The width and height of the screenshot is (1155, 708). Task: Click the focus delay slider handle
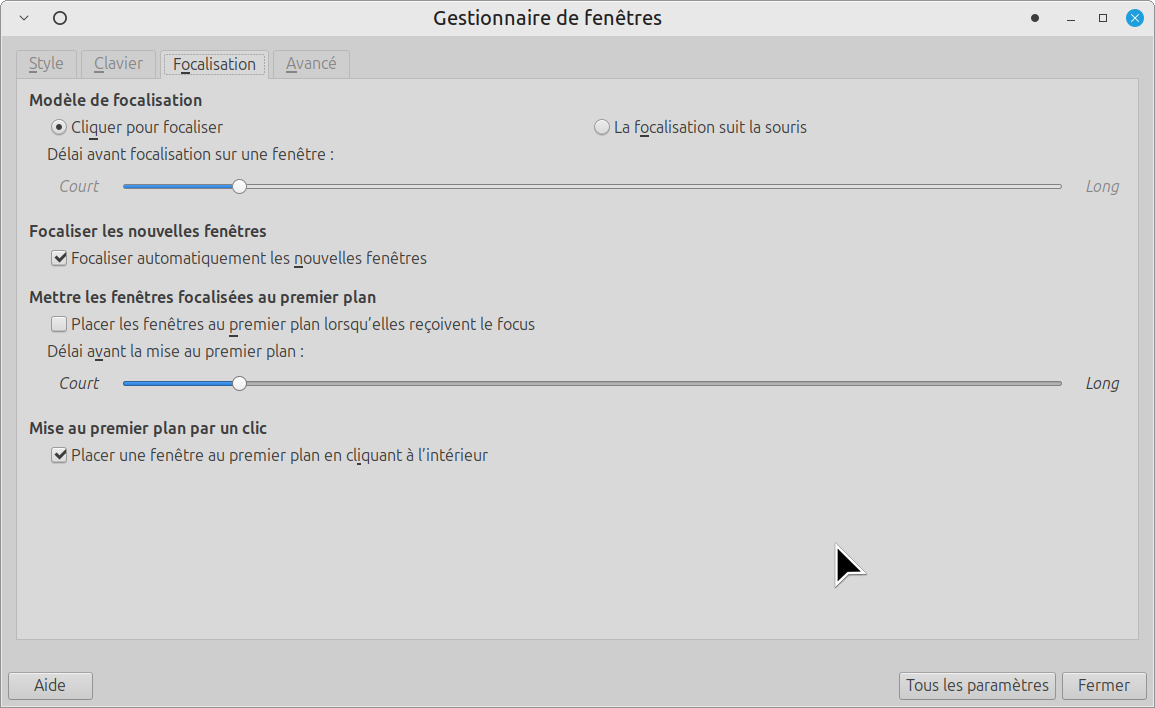(239, 186)
